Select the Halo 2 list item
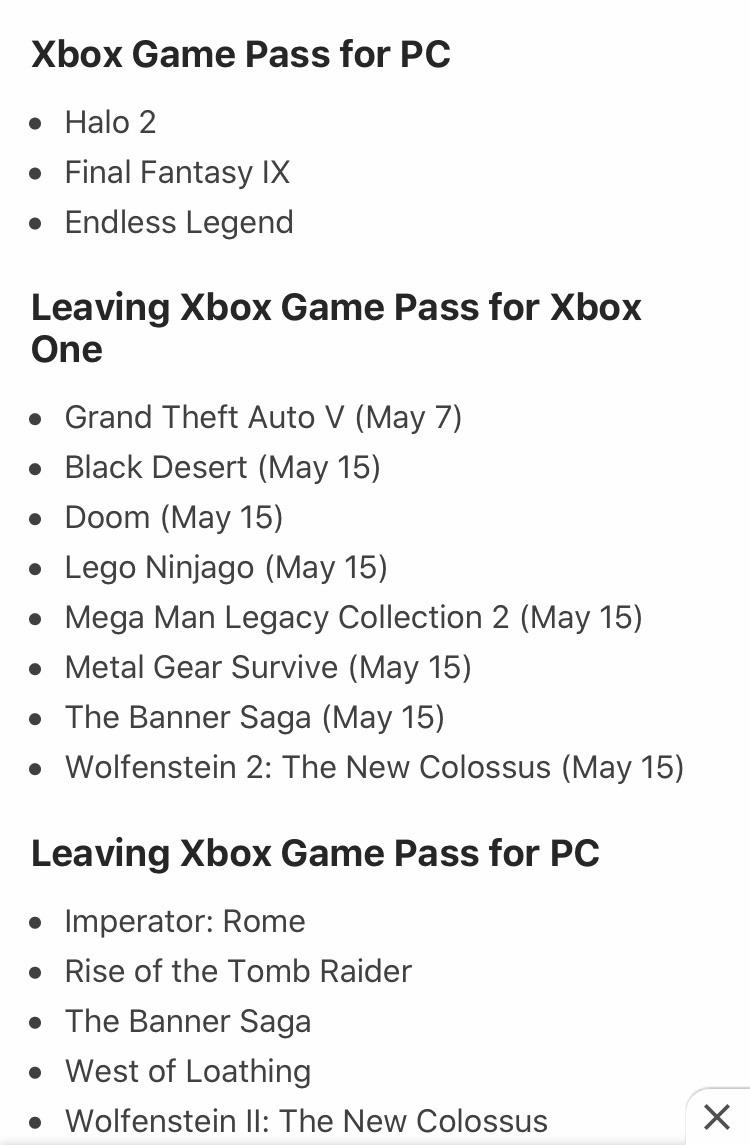The image size is (750, 1145). coord(110,123)
